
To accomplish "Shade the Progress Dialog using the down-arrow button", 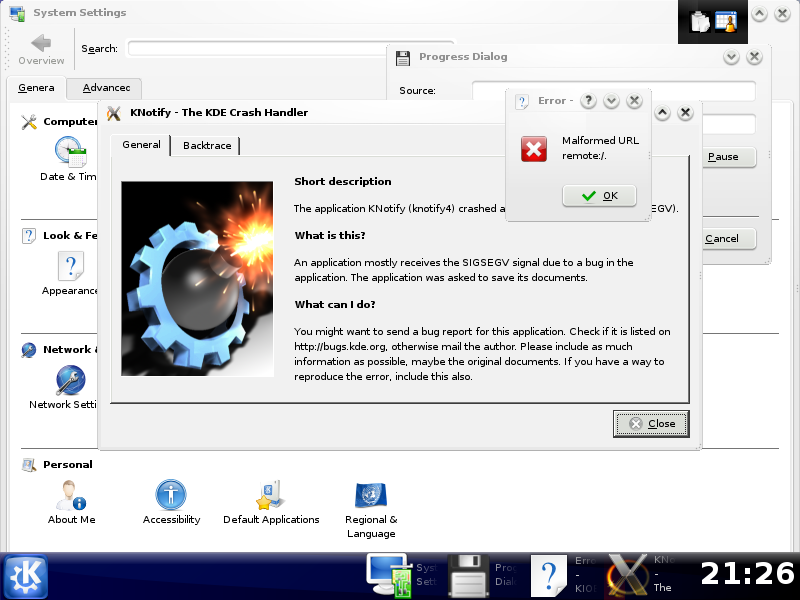I will pos(731,57).
